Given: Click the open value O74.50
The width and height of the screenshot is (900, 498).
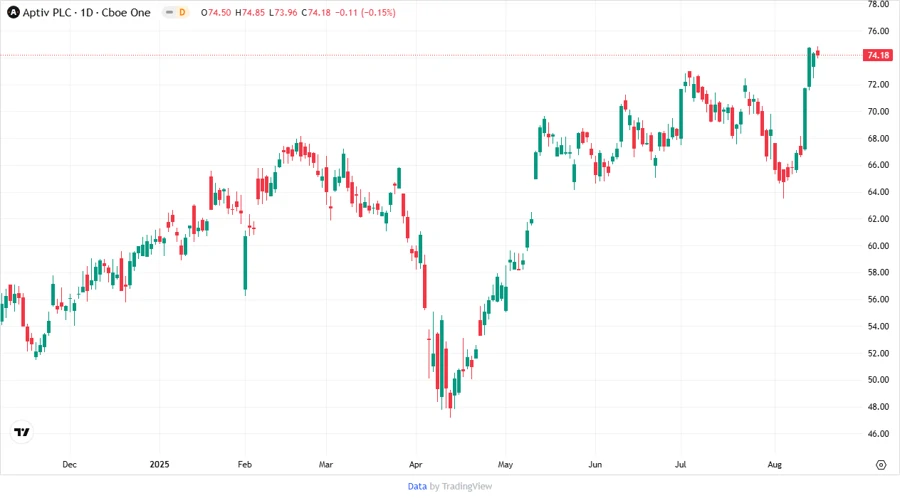Looking at the screenshot, I should (x=216, y=13).
